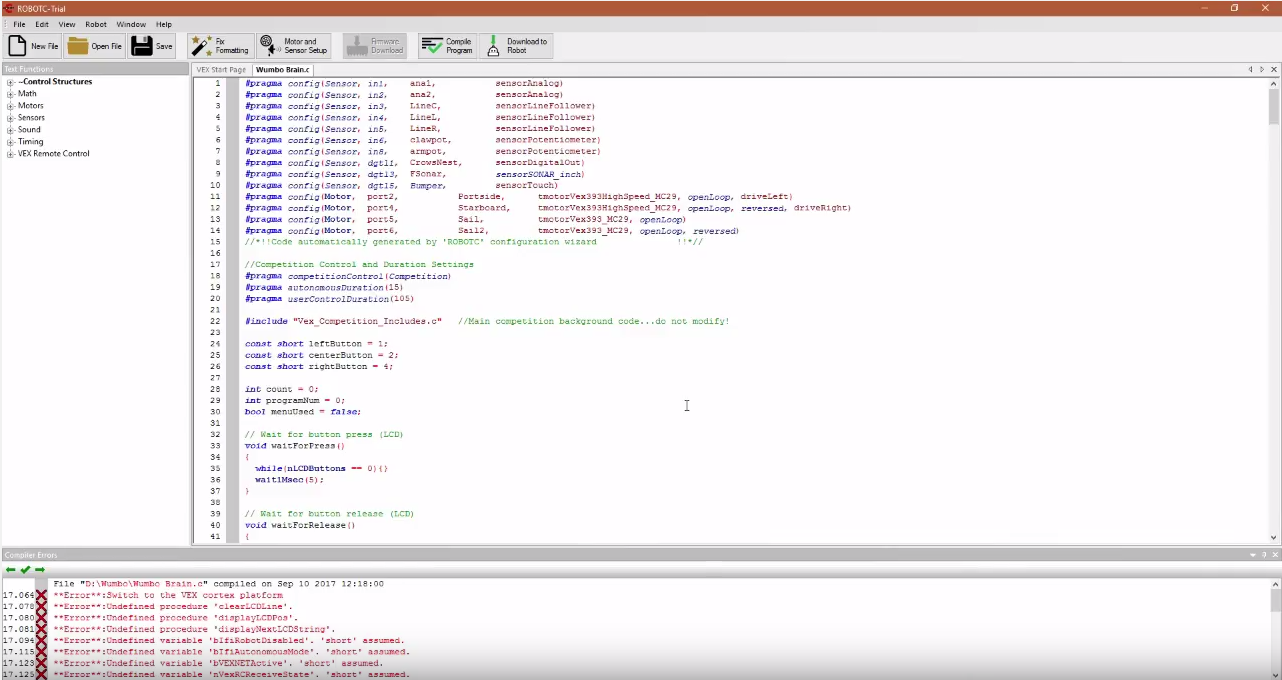The image size is (1282, 680).
Task: Expand the Sound tree node
Action: click(10, 130)
